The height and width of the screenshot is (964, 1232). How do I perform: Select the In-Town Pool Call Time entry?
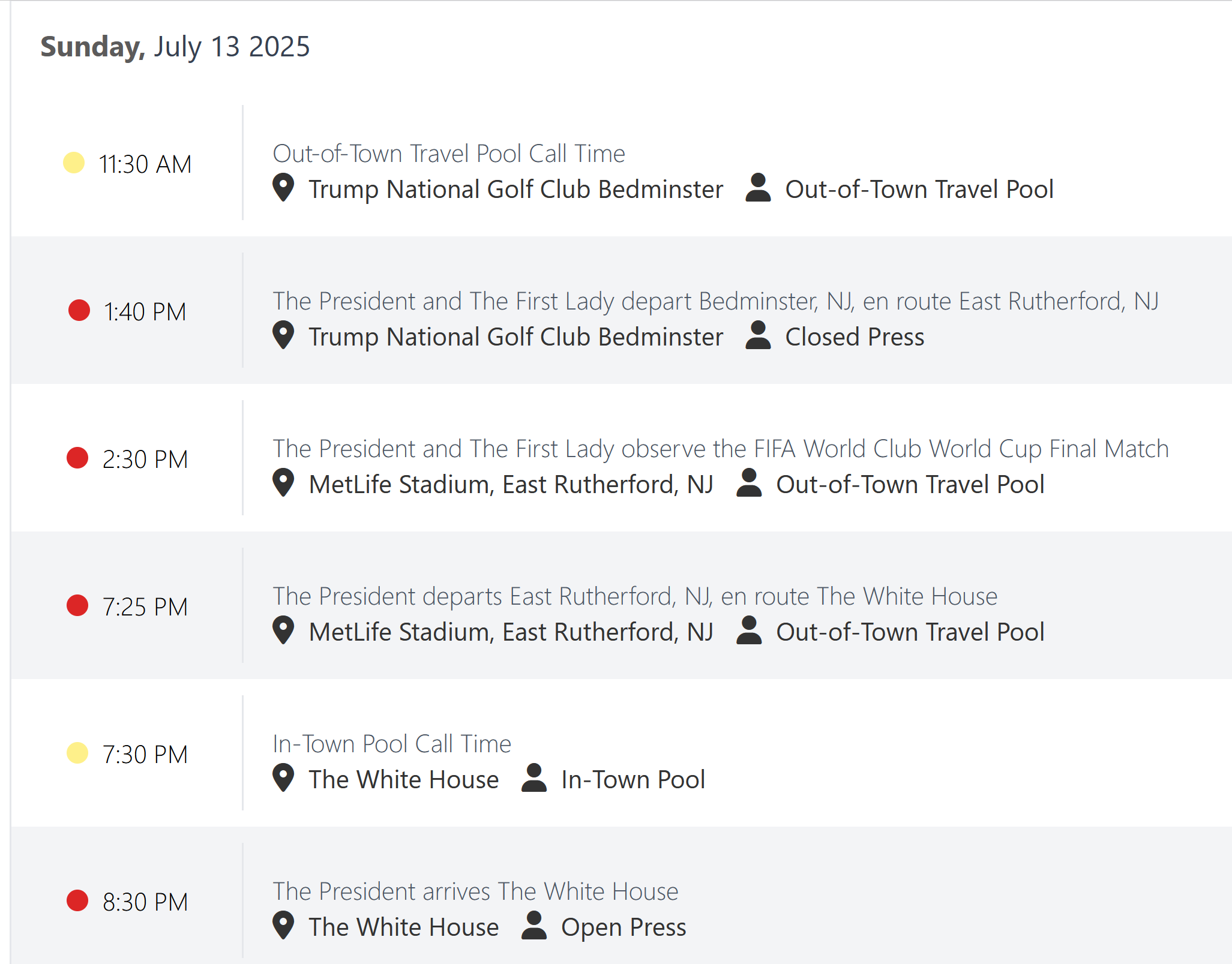click(392, 744)
